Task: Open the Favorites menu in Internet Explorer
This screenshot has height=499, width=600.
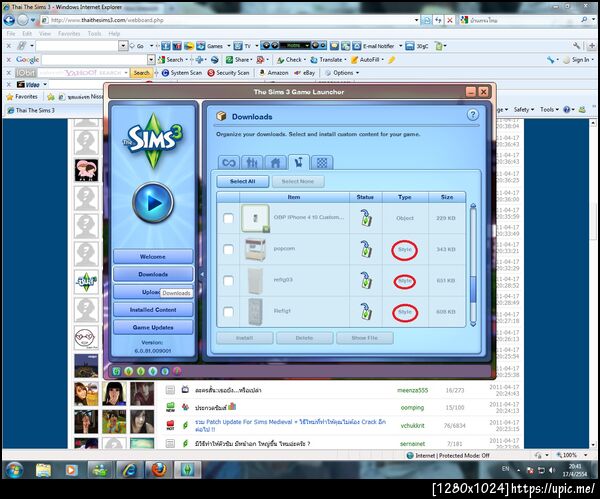Action: pos(69,34)
